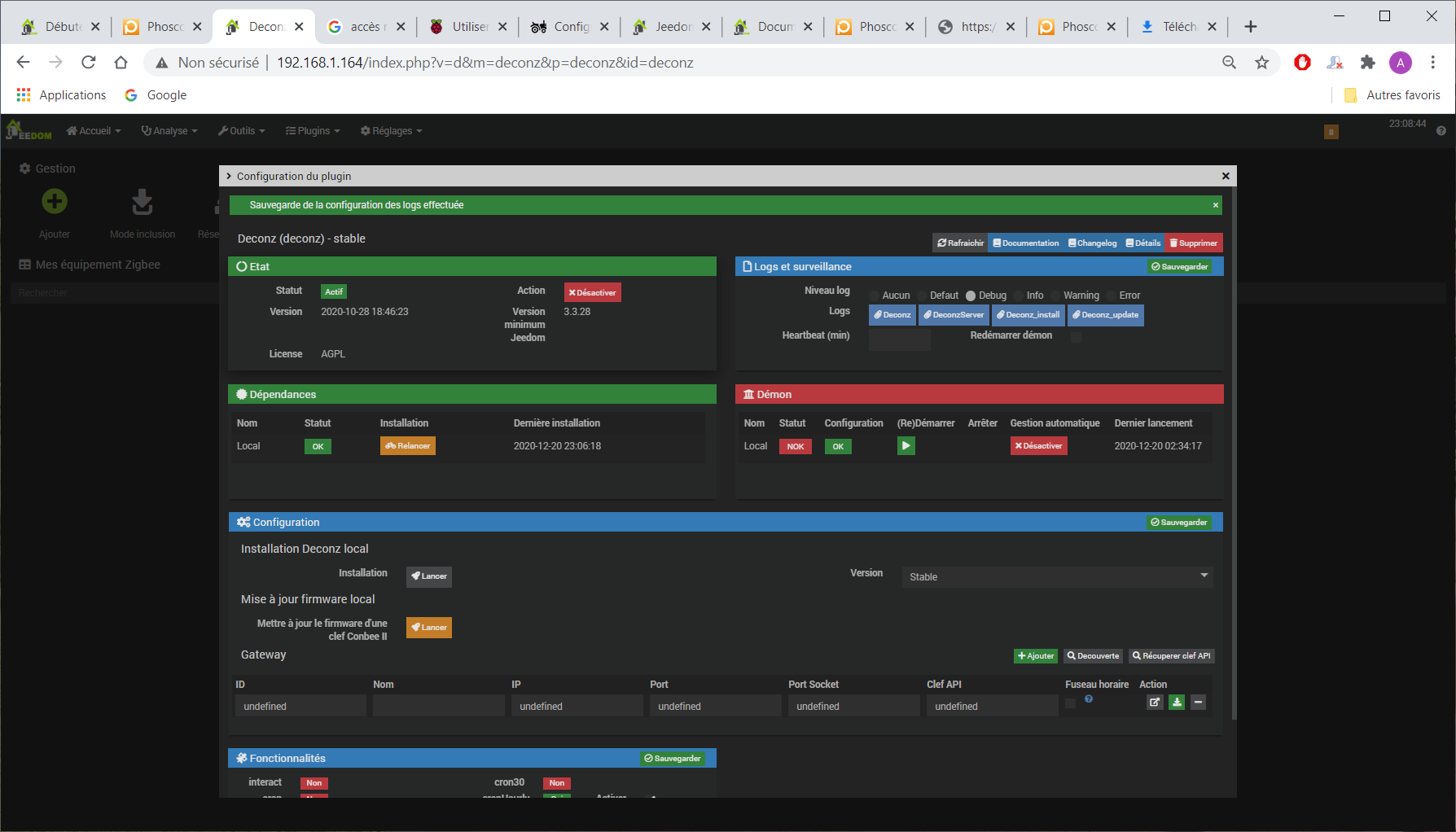Click Relancer to reinstall dependencies
Image resolution: width=1456 pixels, height=832 pixels.
coord(408,446)
